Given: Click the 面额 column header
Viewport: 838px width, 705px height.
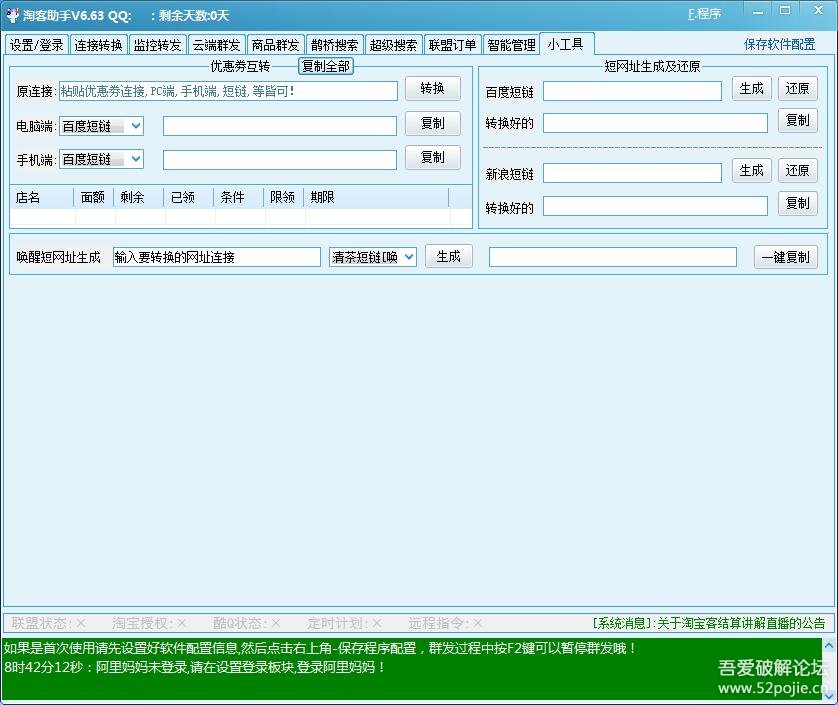Looking at the screenshot, I should coord(93,197).
